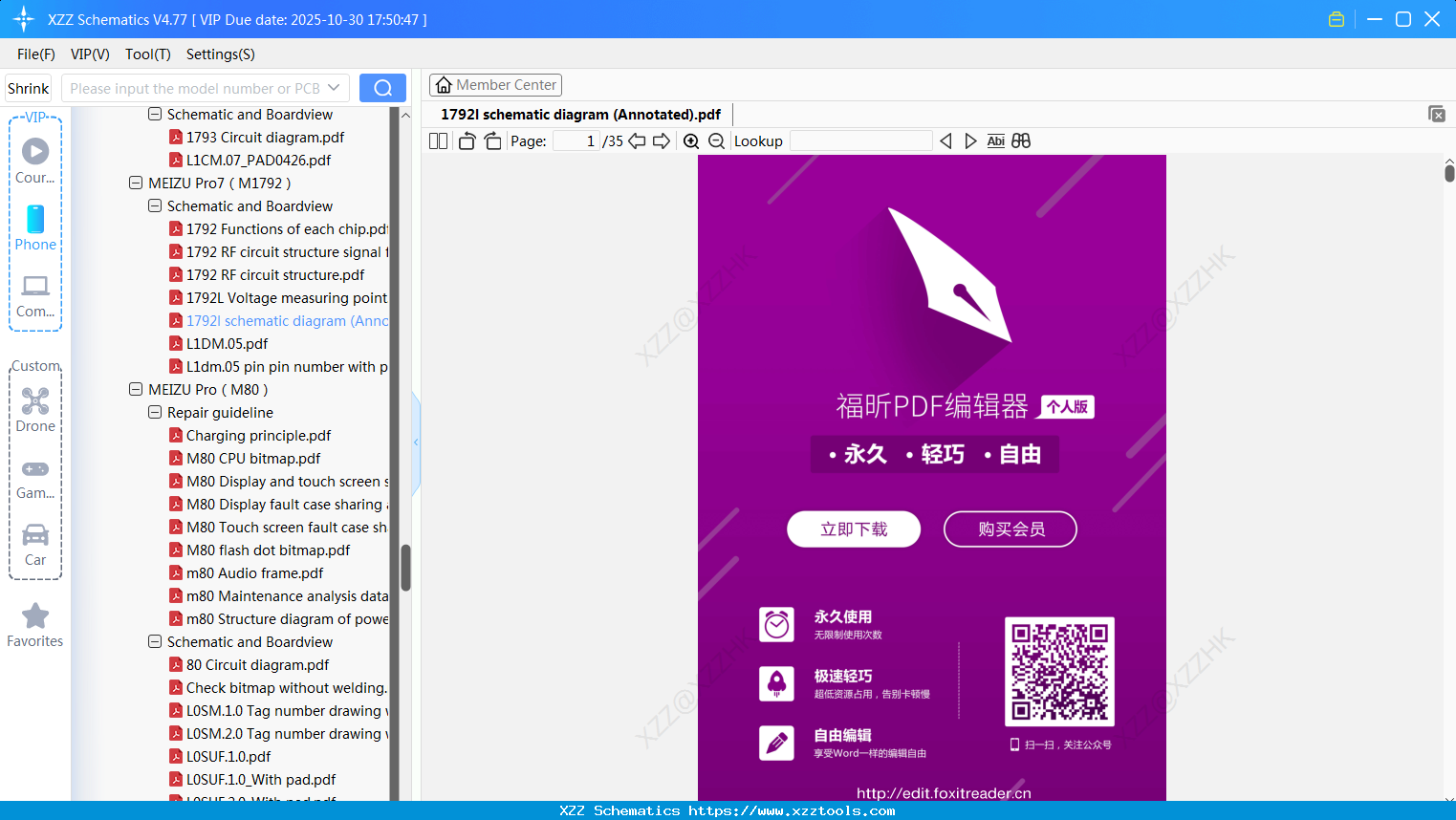Click the zoom in magnifier on the PDF toolbar
The width and height of the screenshot is (1456, 820).
tap(691, 140)
